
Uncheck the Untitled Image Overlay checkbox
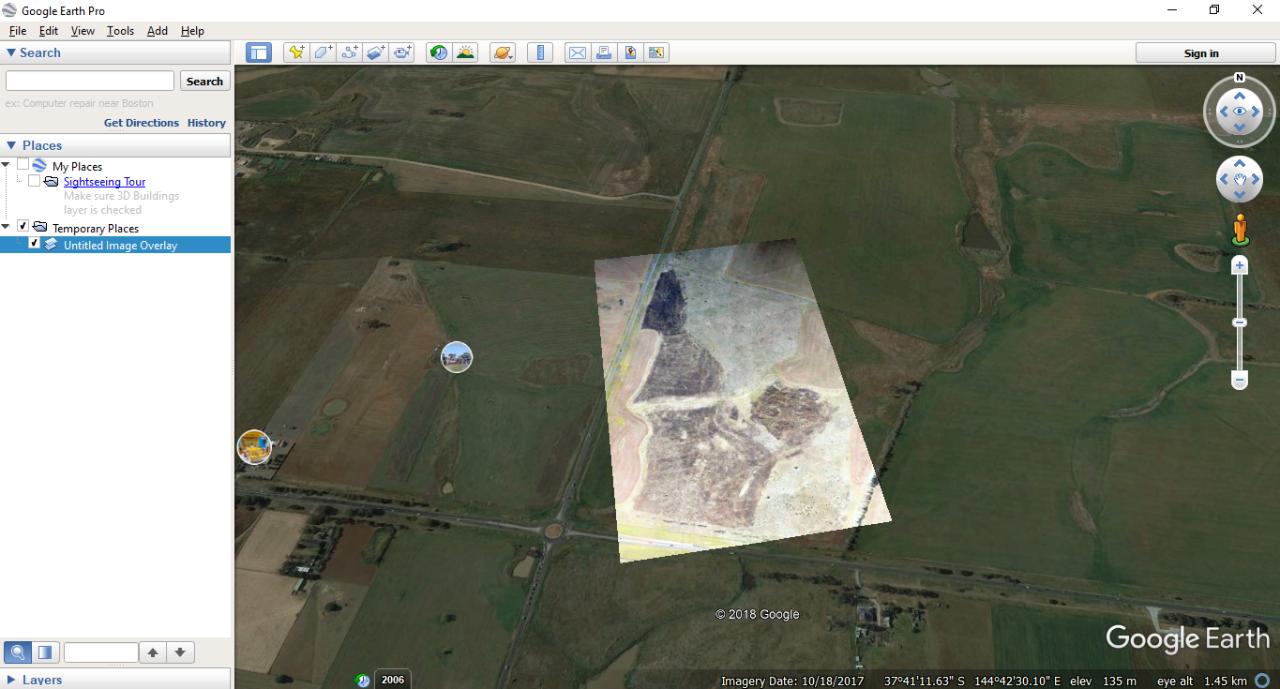pyautogui.click(x=35, y=244)
